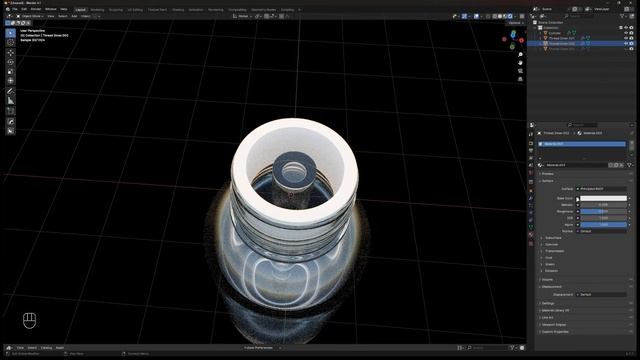Open the File menu
This screenshot has width=640, height=360.
coord(15,9)
